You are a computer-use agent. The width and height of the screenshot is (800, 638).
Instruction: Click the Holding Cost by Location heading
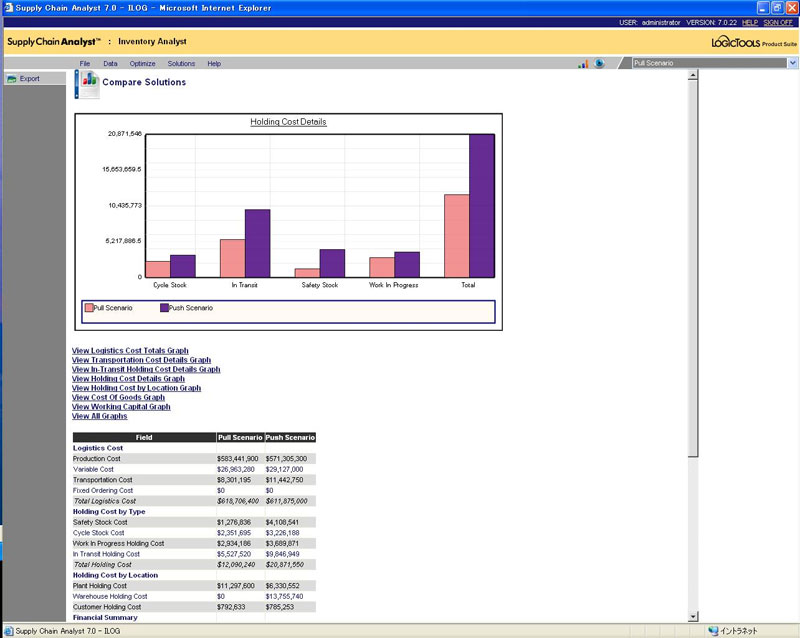(115, 575)
